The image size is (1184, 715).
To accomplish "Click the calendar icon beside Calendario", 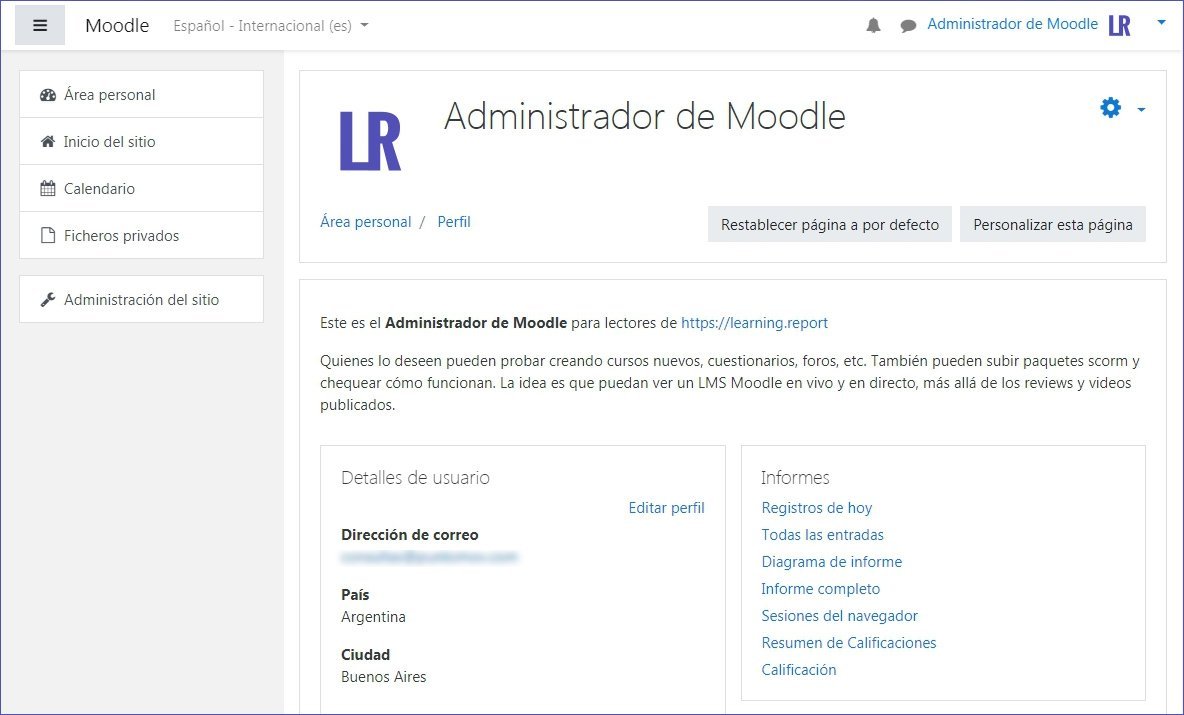I will pyautogui.click(x=48, y=188).
